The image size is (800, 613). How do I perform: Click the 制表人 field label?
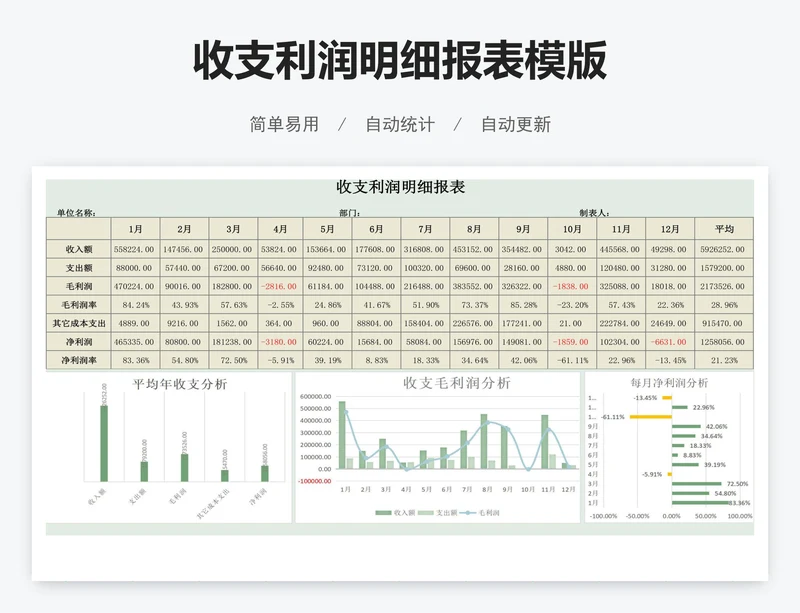(x=594, y=213)
